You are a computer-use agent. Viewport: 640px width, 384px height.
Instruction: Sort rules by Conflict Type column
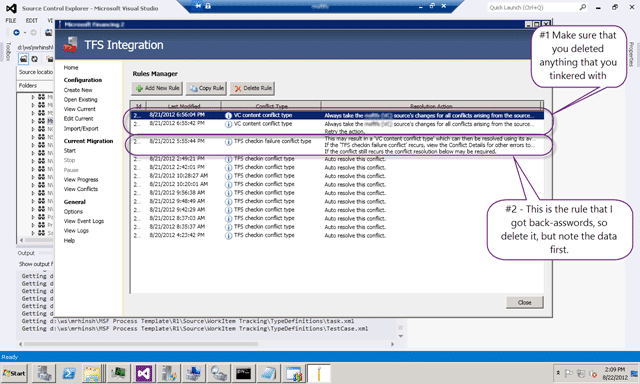click(271, 106)
